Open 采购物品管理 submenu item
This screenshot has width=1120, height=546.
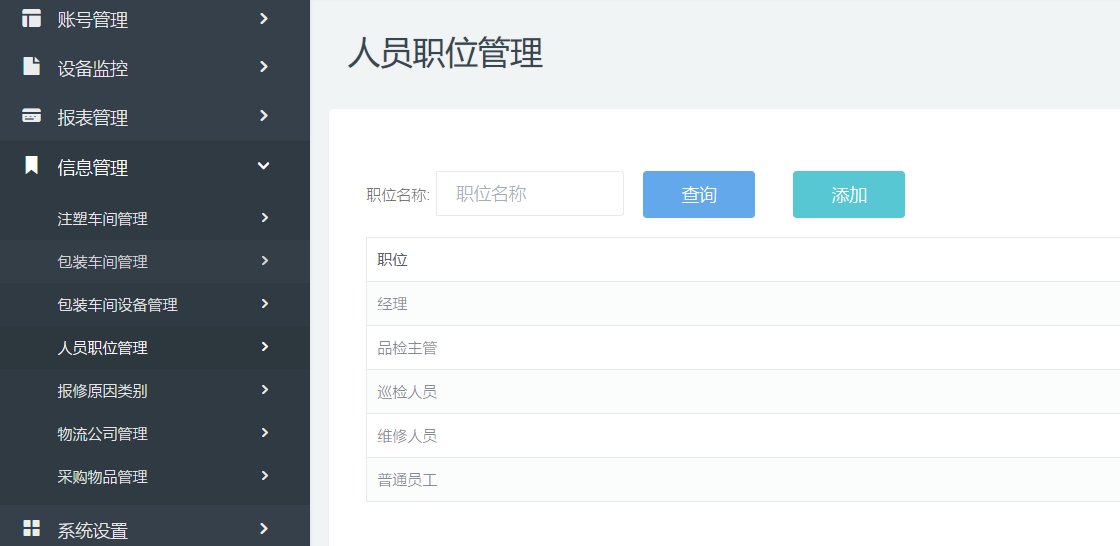103,477
